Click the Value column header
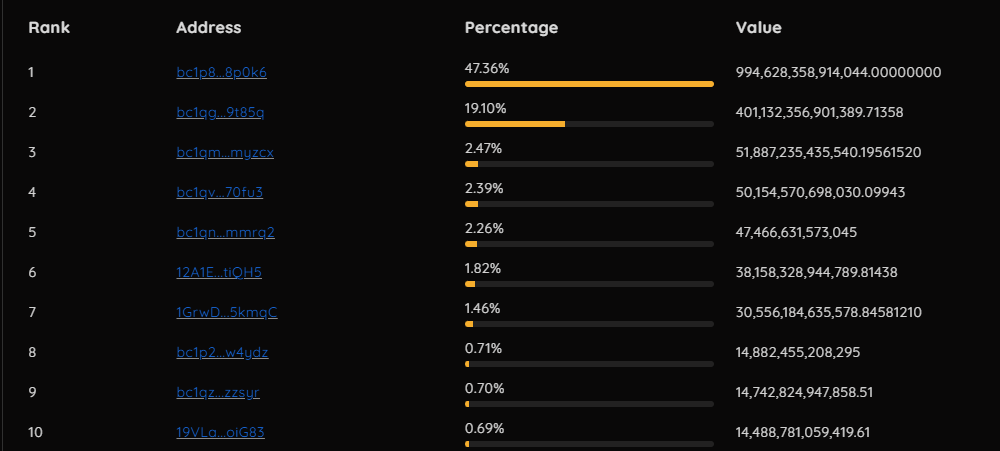1000x451 pixels. pos(758,27)
